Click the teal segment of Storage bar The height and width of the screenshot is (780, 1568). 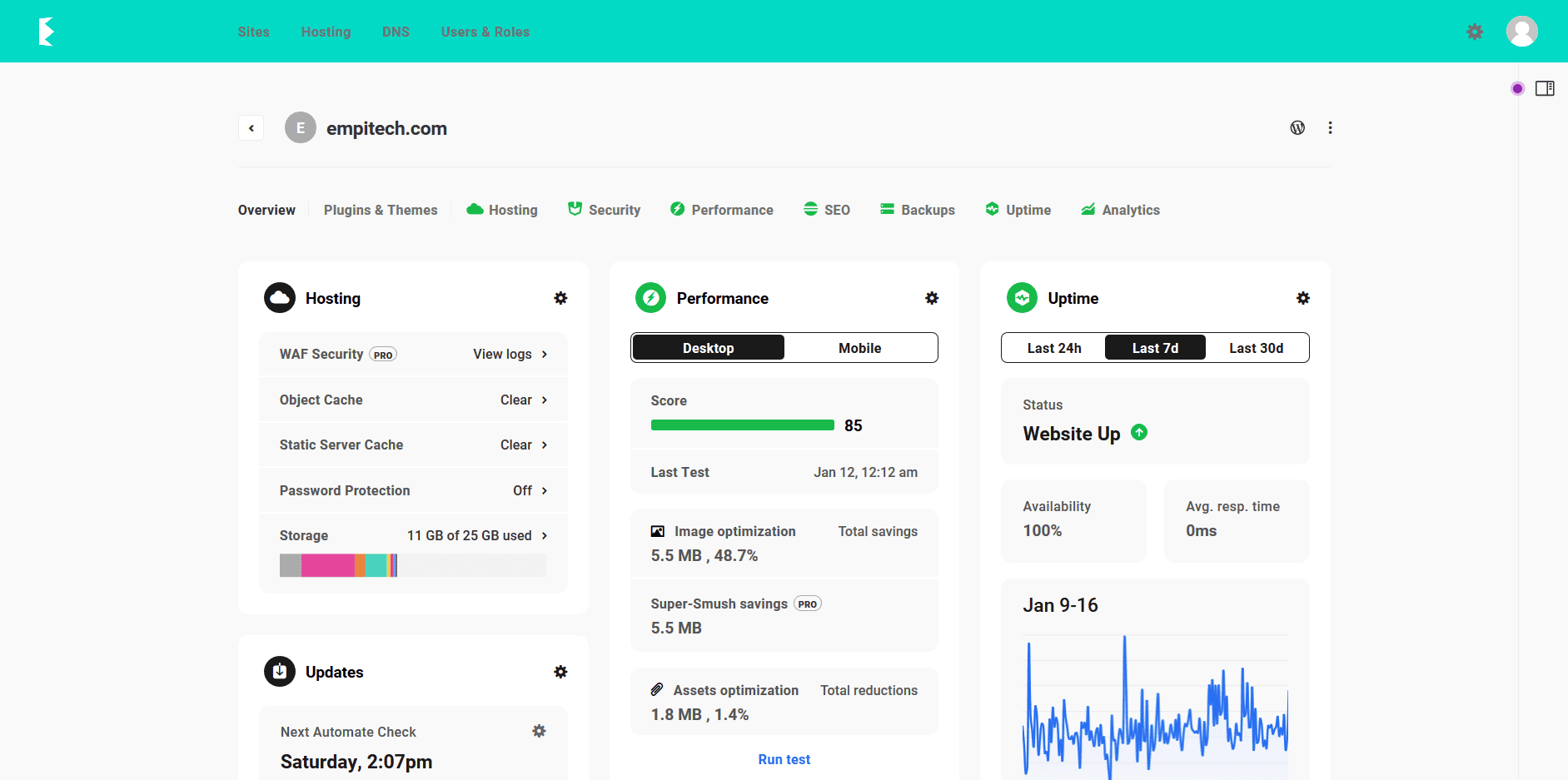[376, 565]
